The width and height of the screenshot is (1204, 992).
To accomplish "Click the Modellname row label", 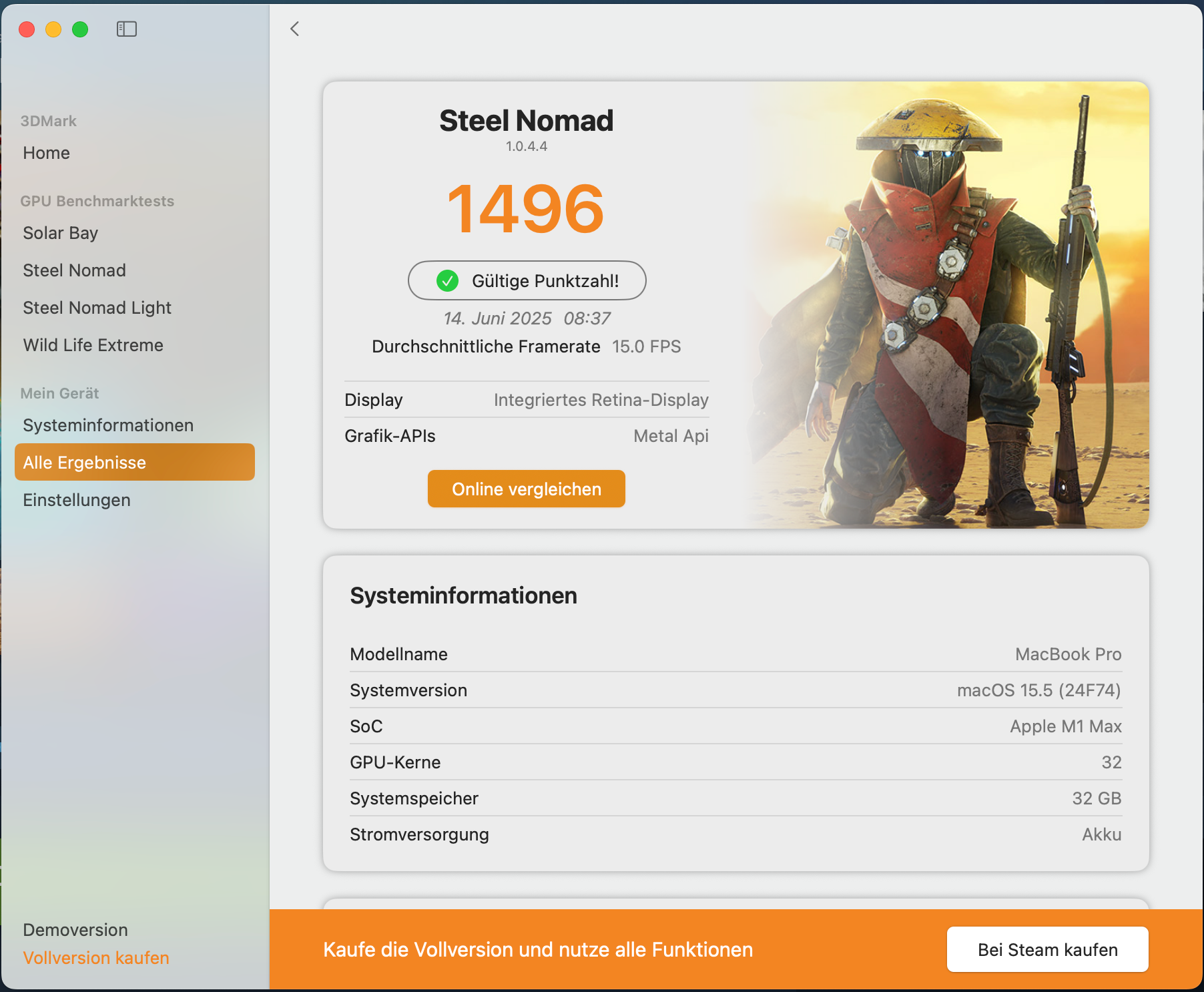I will pyautogui.click(x=398, y=654).
